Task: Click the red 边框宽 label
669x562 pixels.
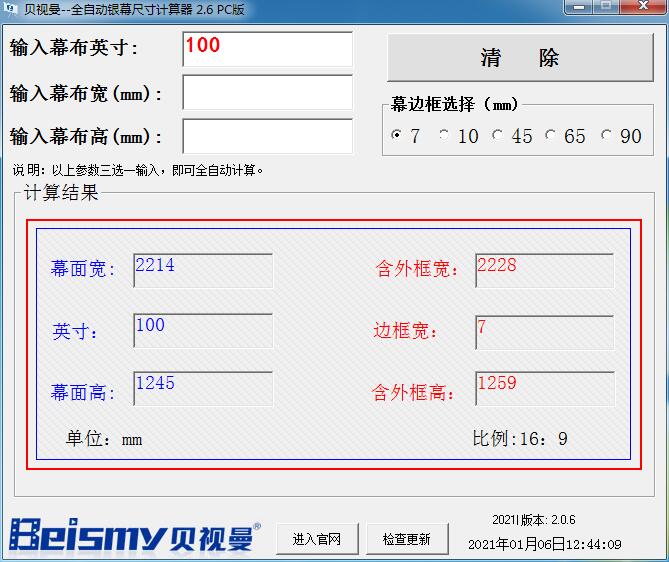Action: click(405, 331)
